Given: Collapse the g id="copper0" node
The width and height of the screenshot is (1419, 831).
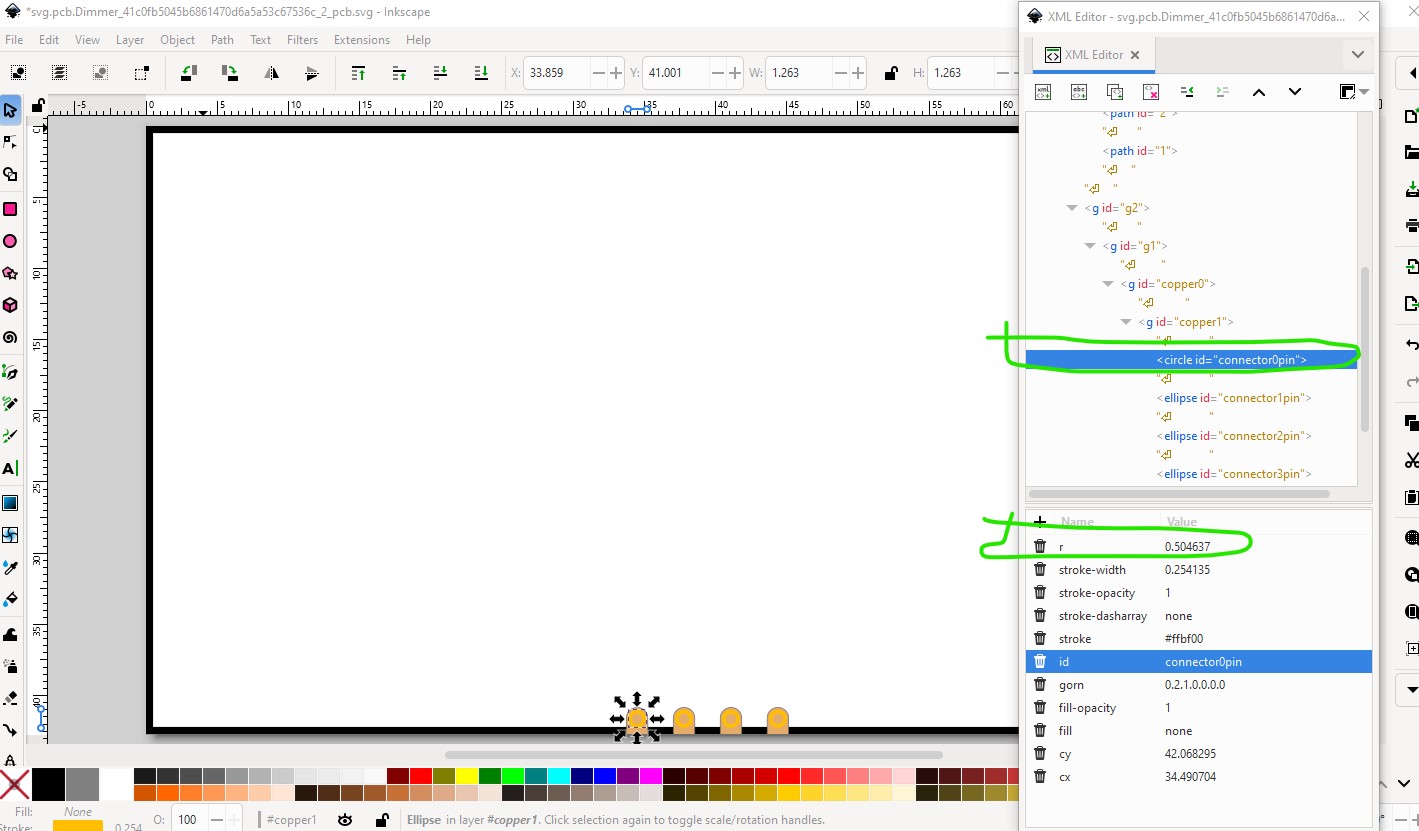Looking at the screenshot, I should [1108, 284].
